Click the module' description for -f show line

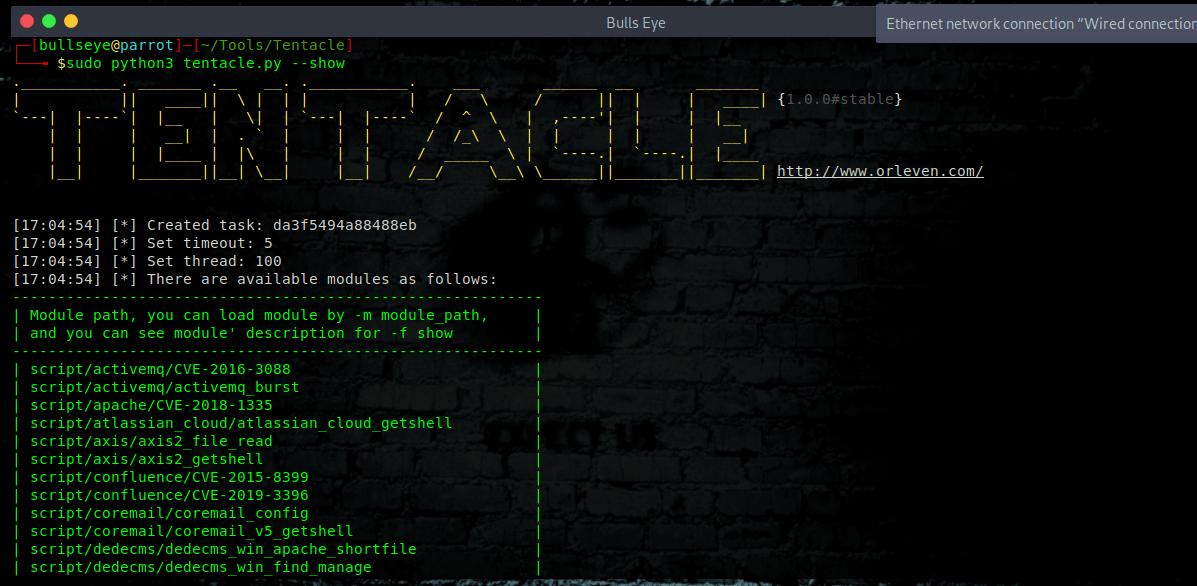tap(241, 333)
